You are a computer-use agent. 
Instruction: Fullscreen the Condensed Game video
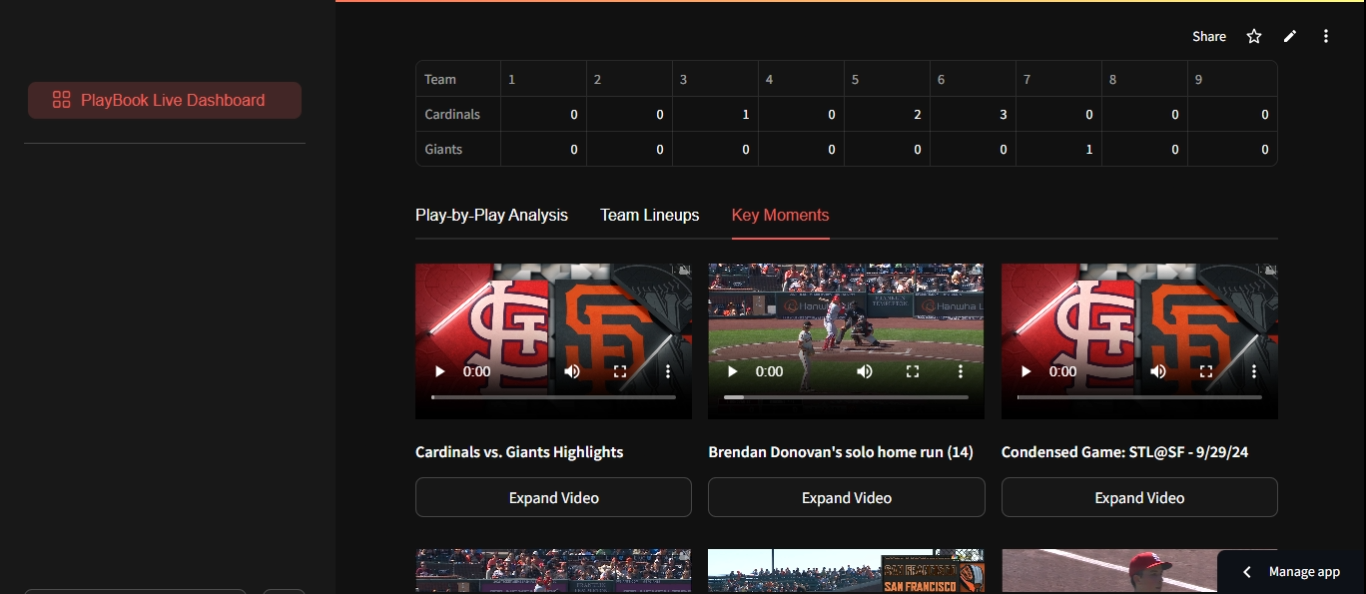1206,371
